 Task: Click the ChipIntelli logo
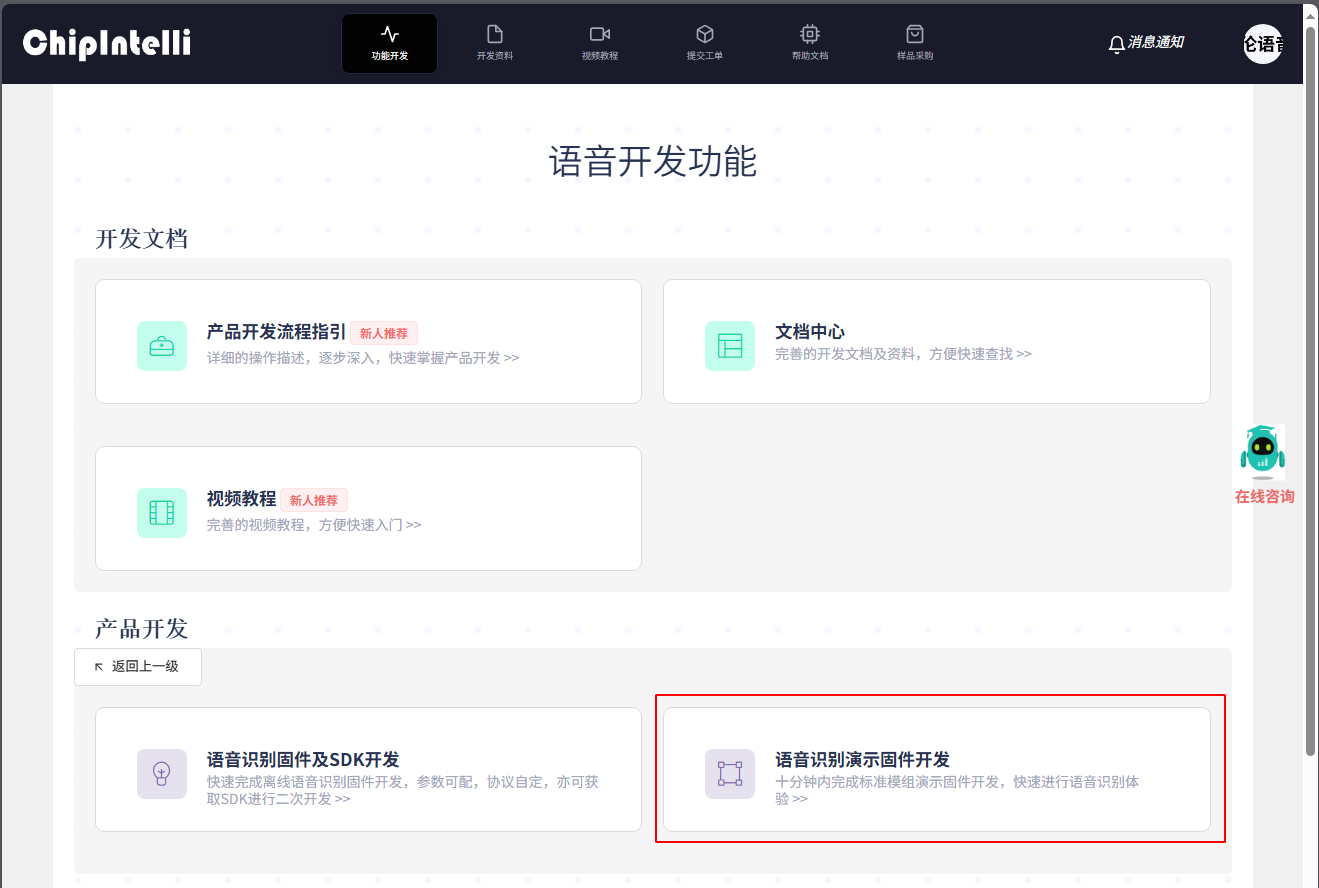coord(107,43)
